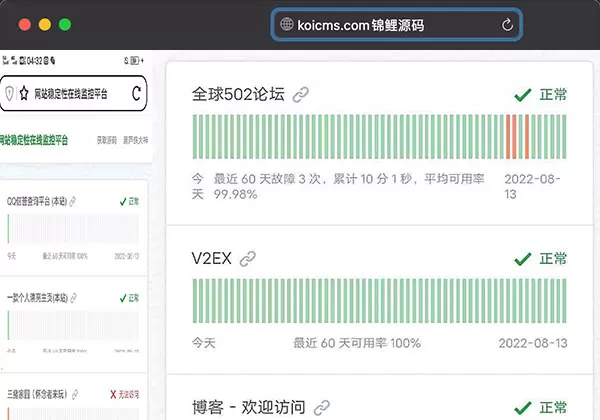Click the green checkmark on the 博客 card
600x420 pixels.
[523, 408]
